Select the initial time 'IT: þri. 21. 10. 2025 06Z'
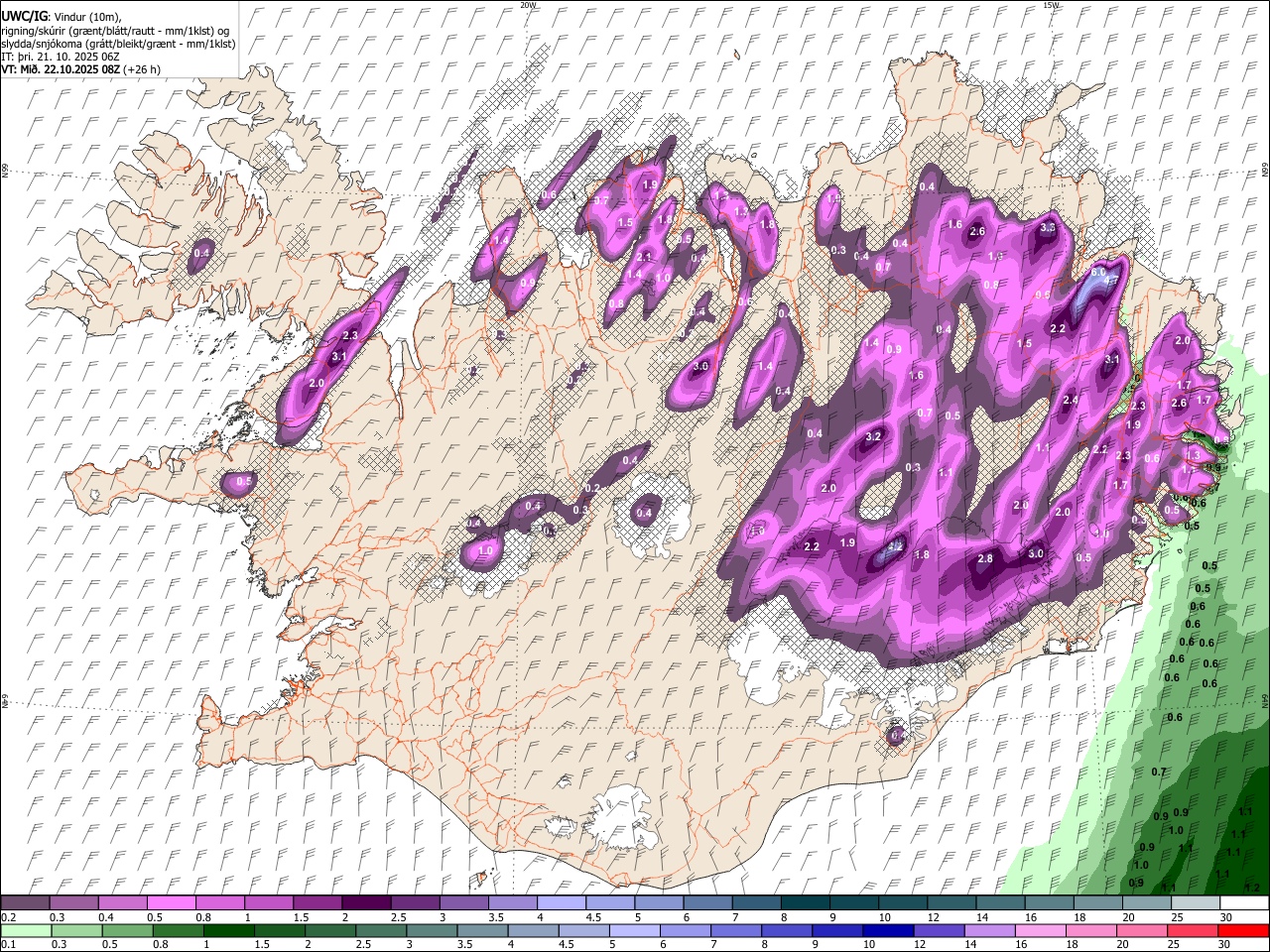 pyautogui.click(x=62, y=57)
